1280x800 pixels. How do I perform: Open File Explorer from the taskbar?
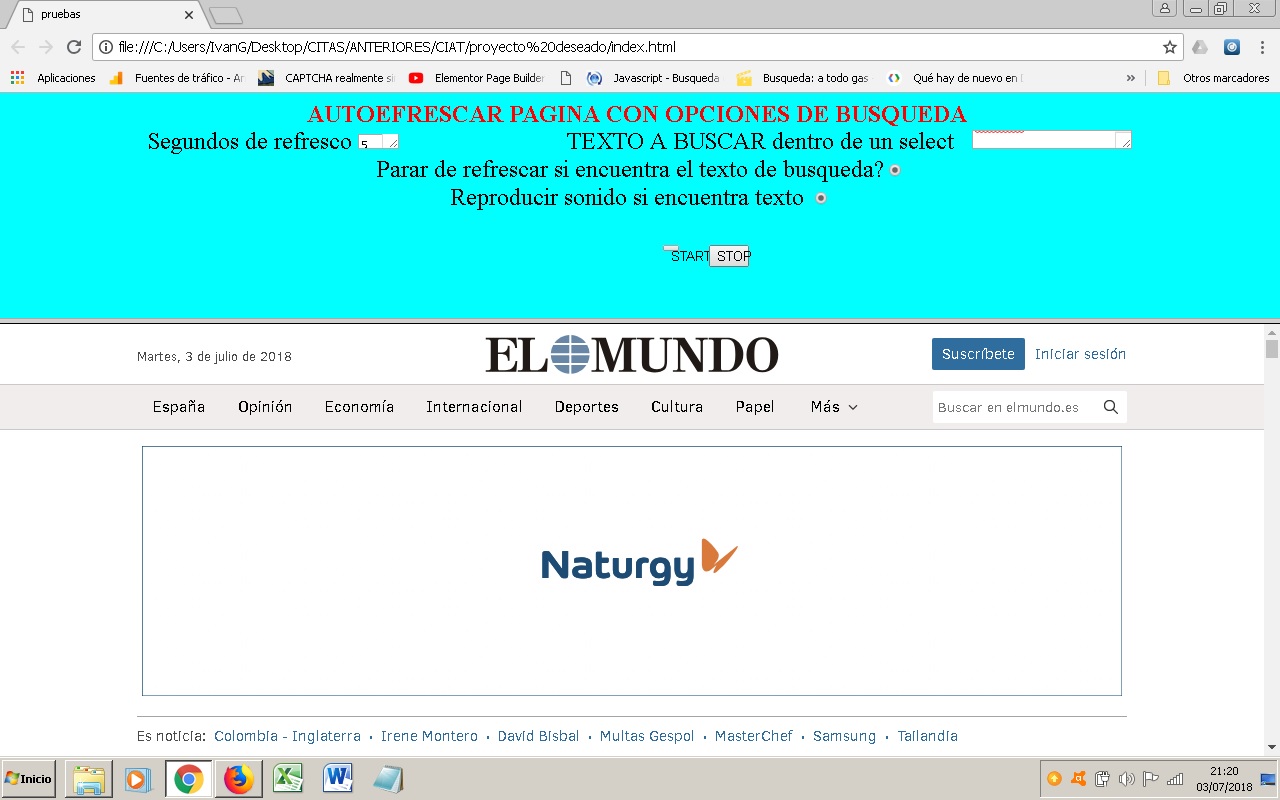(88, 779)
